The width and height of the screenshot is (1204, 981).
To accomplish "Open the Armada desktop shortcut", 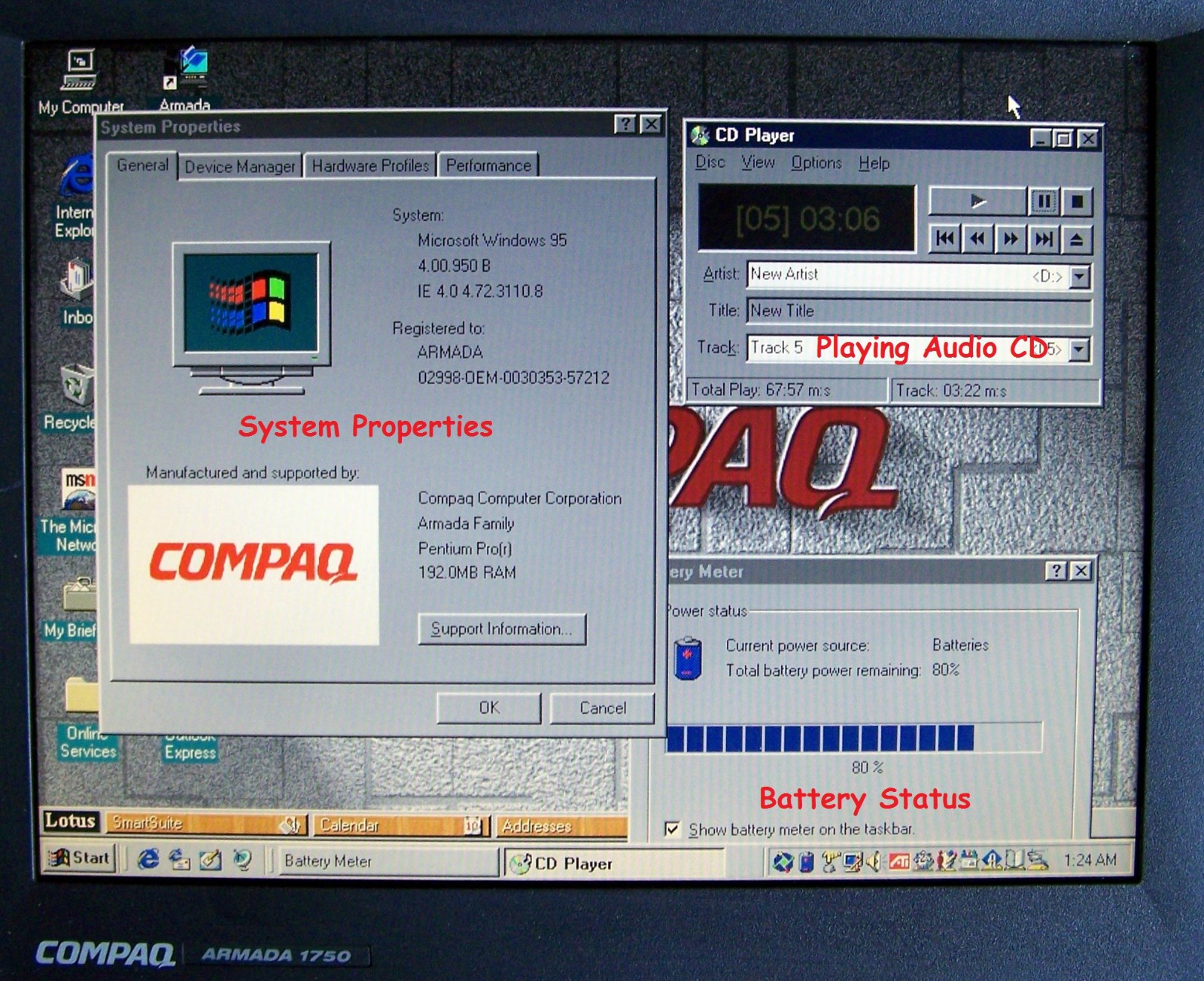I will (185, 79).
